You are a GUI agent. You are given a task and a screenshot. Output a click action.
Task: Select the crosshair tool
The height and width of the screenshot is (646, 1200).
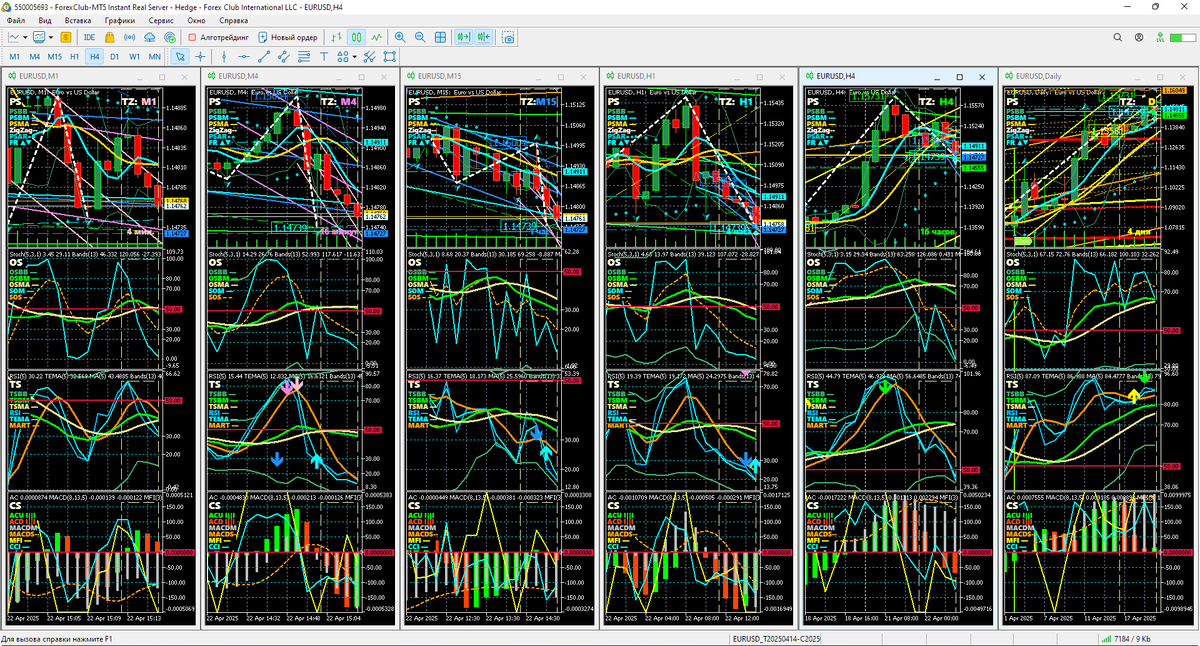tap(200, 57)
